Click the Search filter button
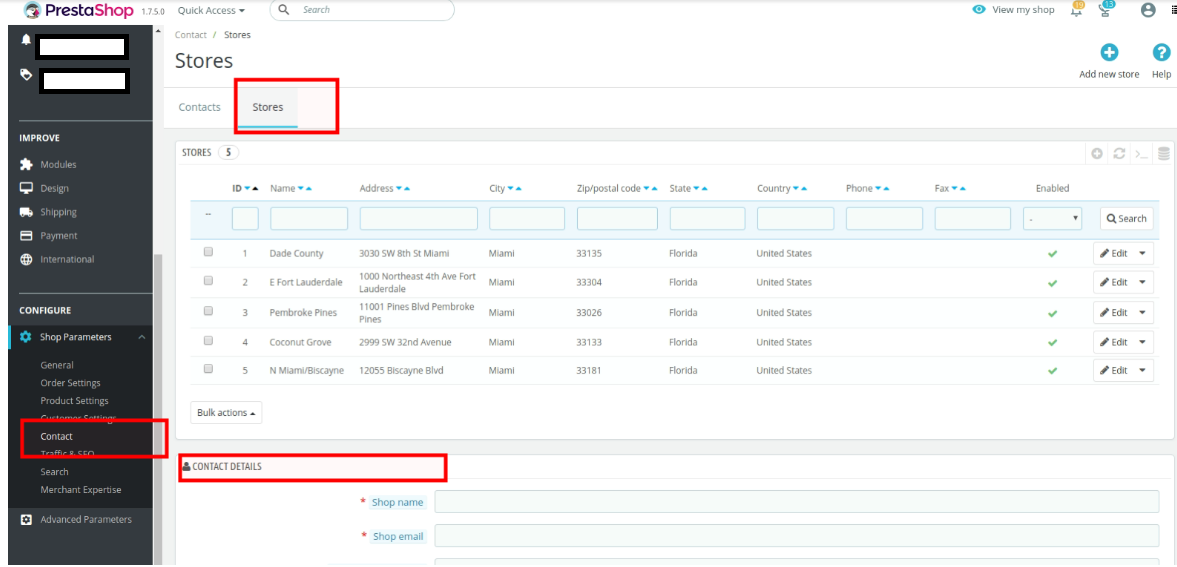This screenshot has height=567, width=1177. 1127,219
